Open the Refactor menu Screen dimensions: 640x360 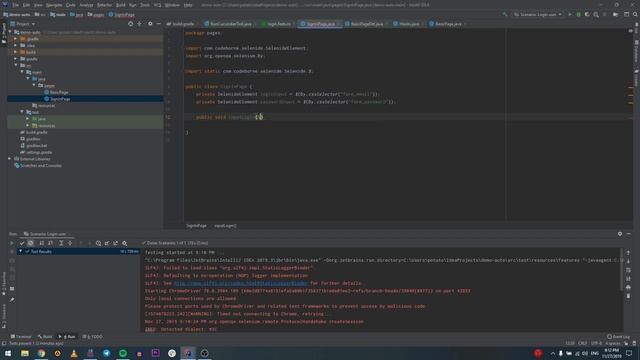[104, 5]
